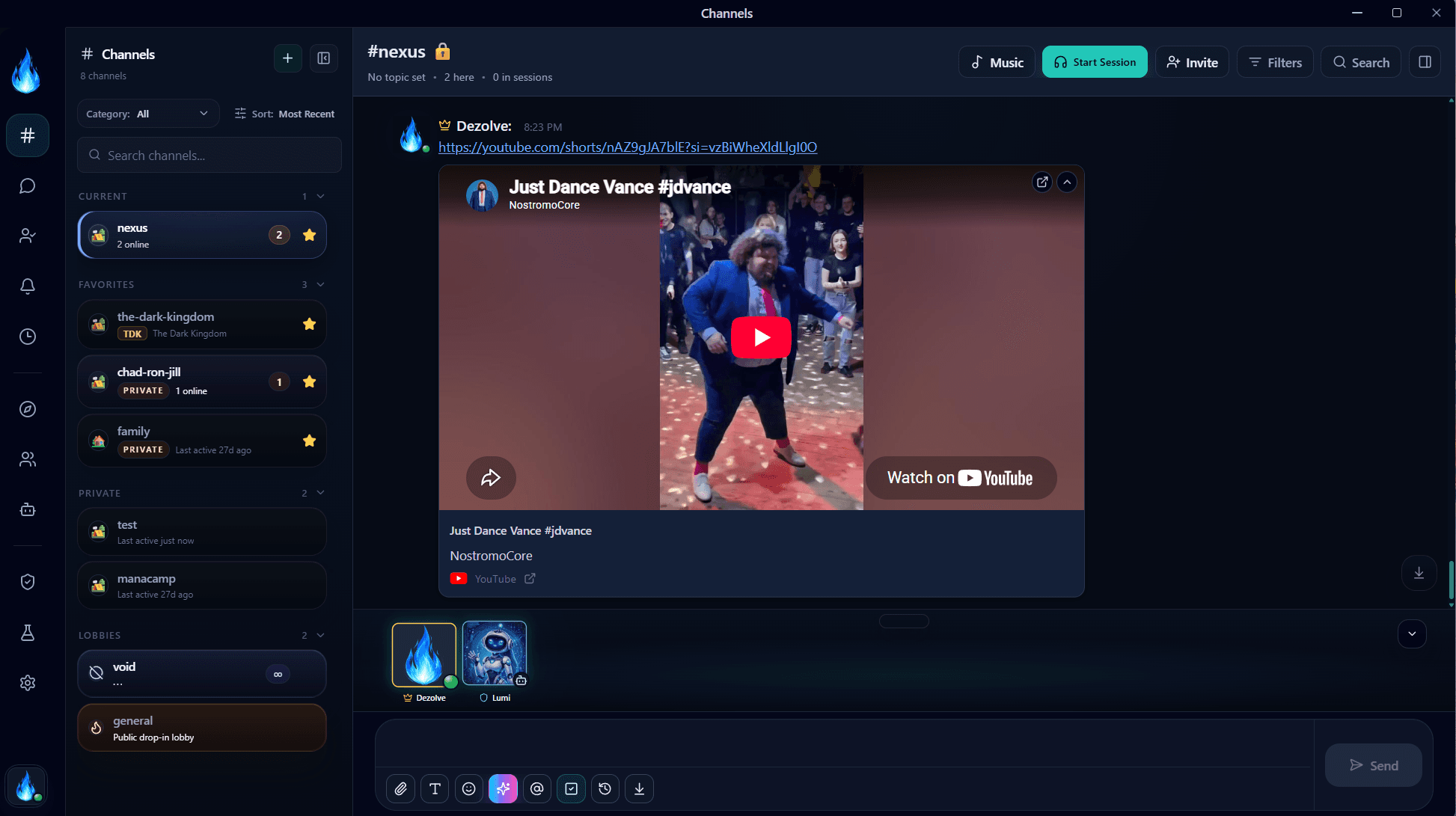
Task: Open the shield security icon
Action: click(28, 582)
